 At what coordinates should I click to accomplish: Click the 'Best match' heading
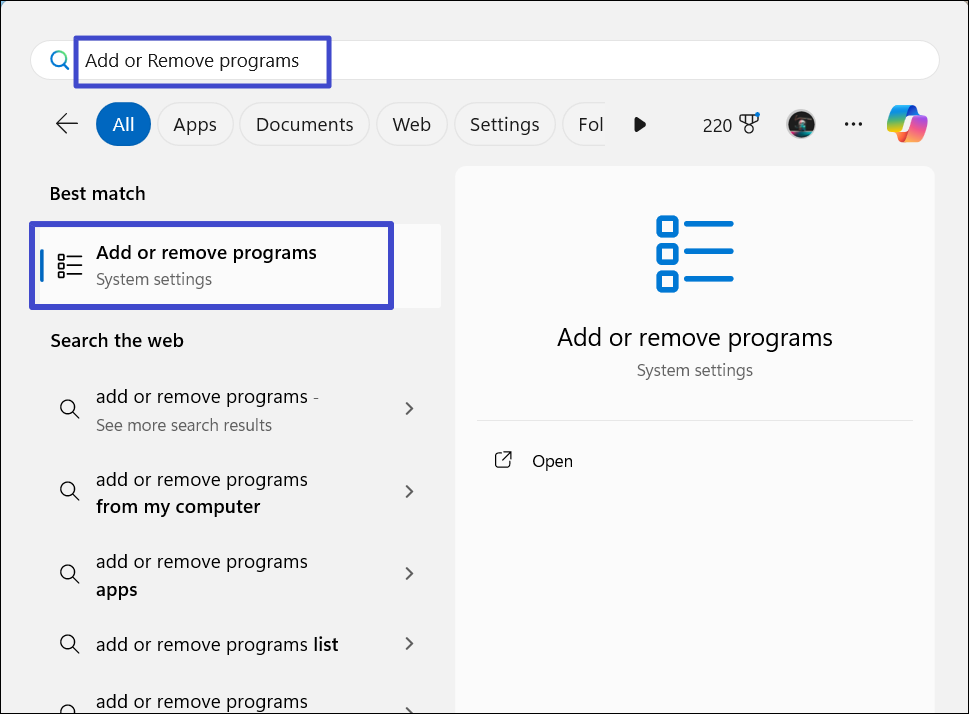[98, 193]
